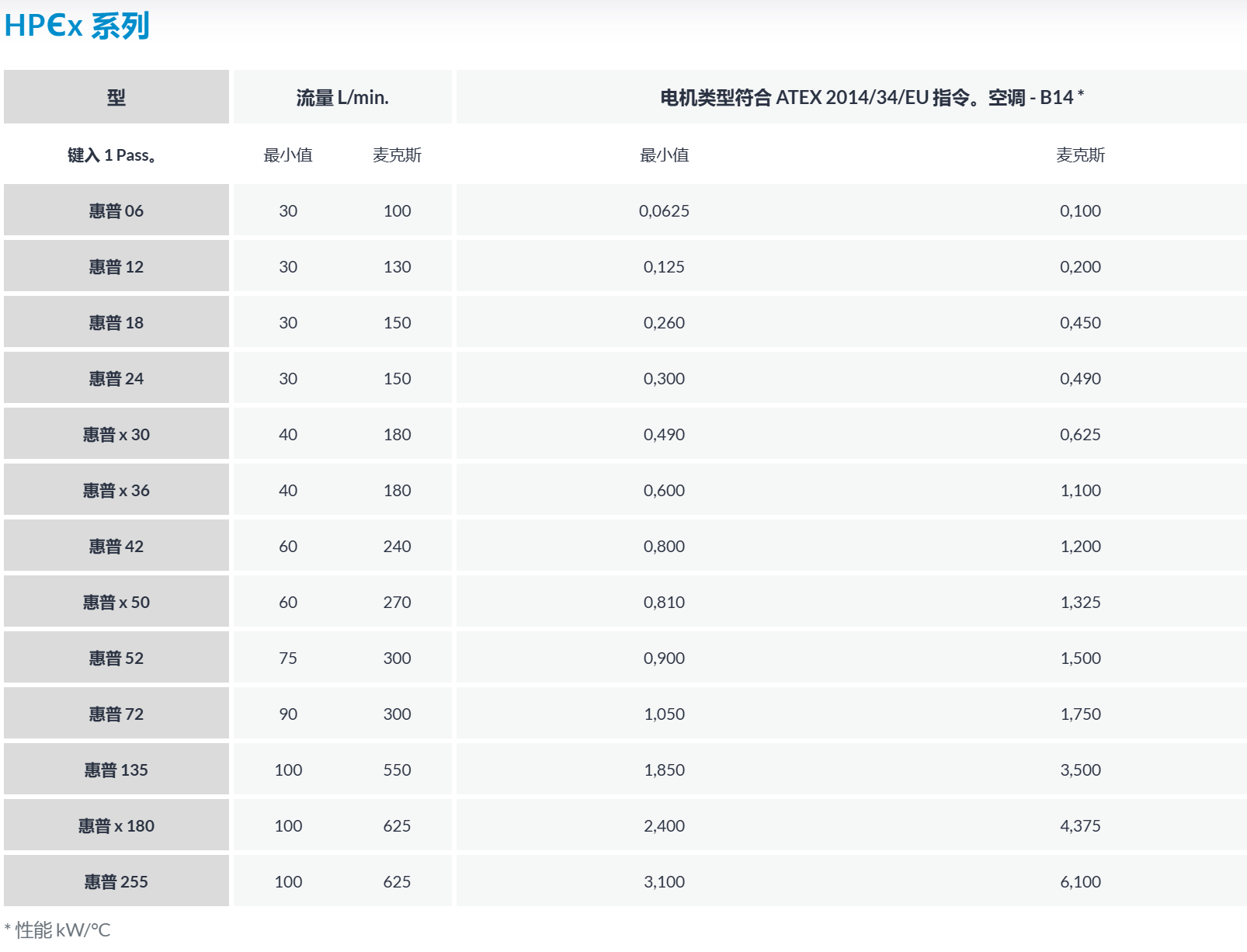Select the value "1,750"
Image resolution: width=1247 pixels, height=952 pixels.
point(1081,714)
